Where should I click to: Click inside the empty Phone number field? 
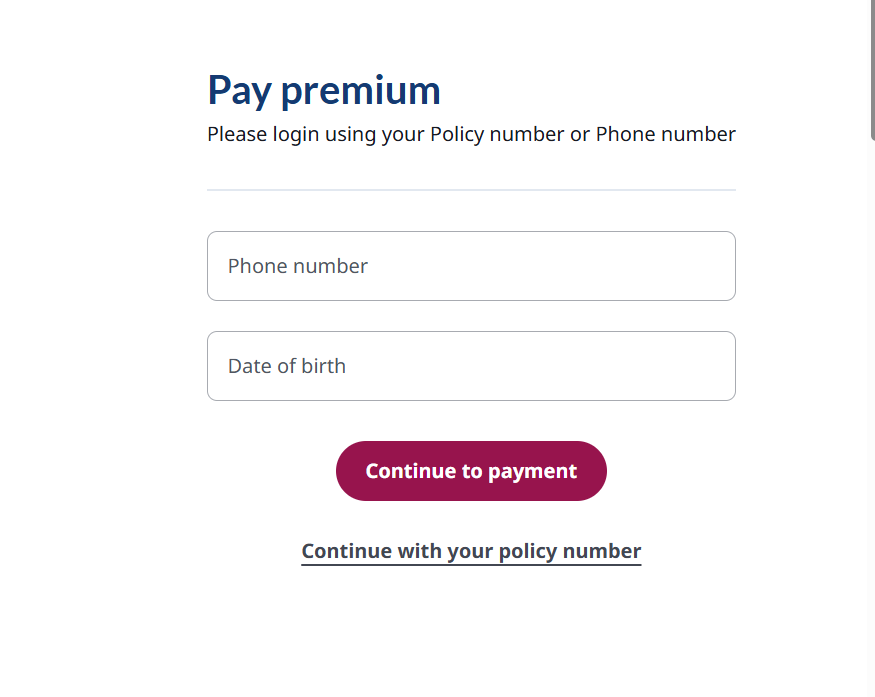pos(470,266)
